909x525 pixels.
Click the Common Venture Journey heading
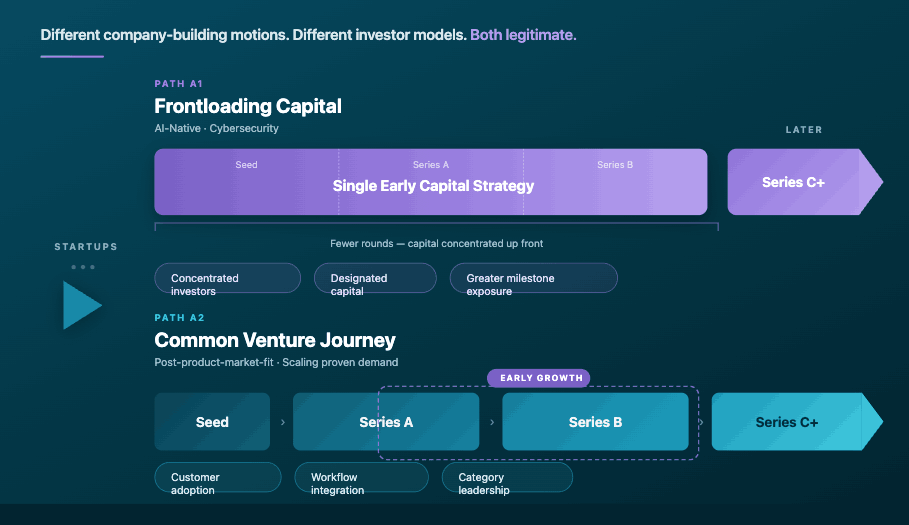click(x=275, y=340)
